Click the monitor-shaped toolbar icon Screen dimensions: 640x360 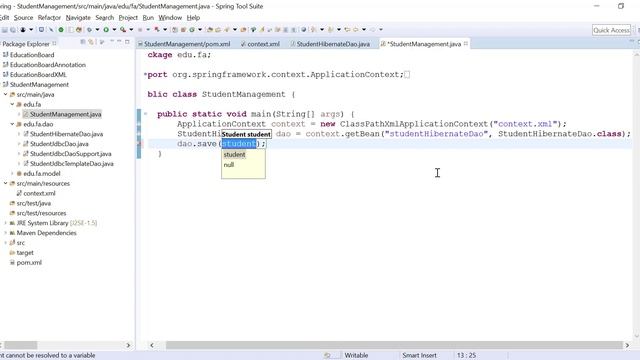click(41, 29)
